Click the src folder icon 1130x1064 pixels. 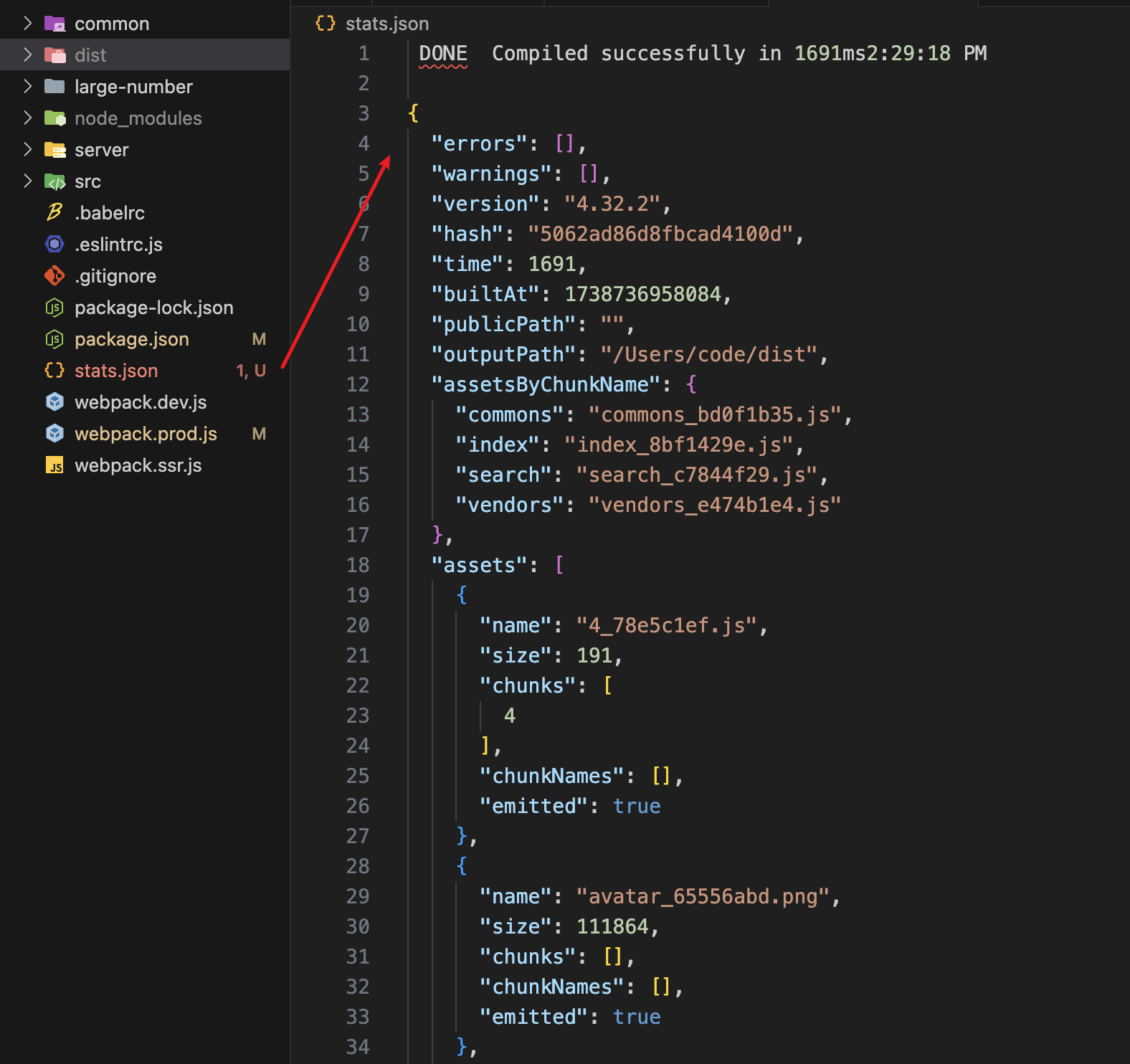[55, 181]
